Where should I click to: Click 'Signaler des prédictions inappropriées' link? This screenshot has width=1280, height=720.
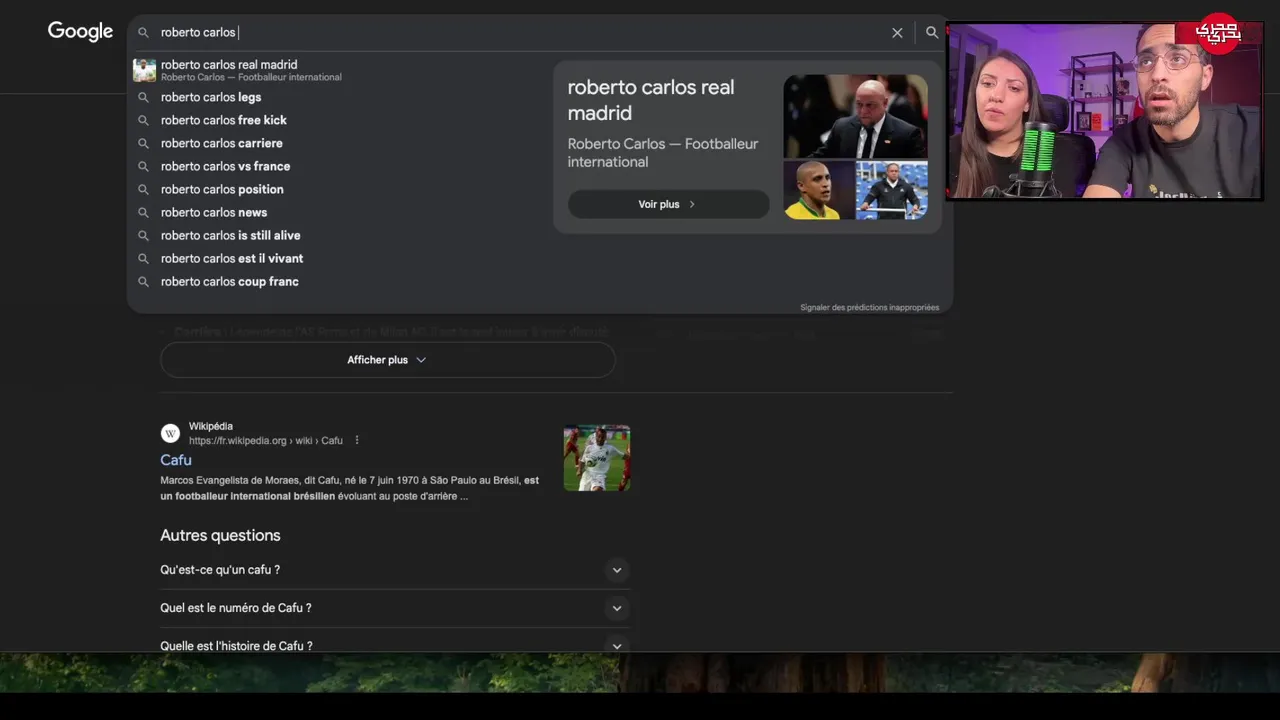[x=869, y=307]
